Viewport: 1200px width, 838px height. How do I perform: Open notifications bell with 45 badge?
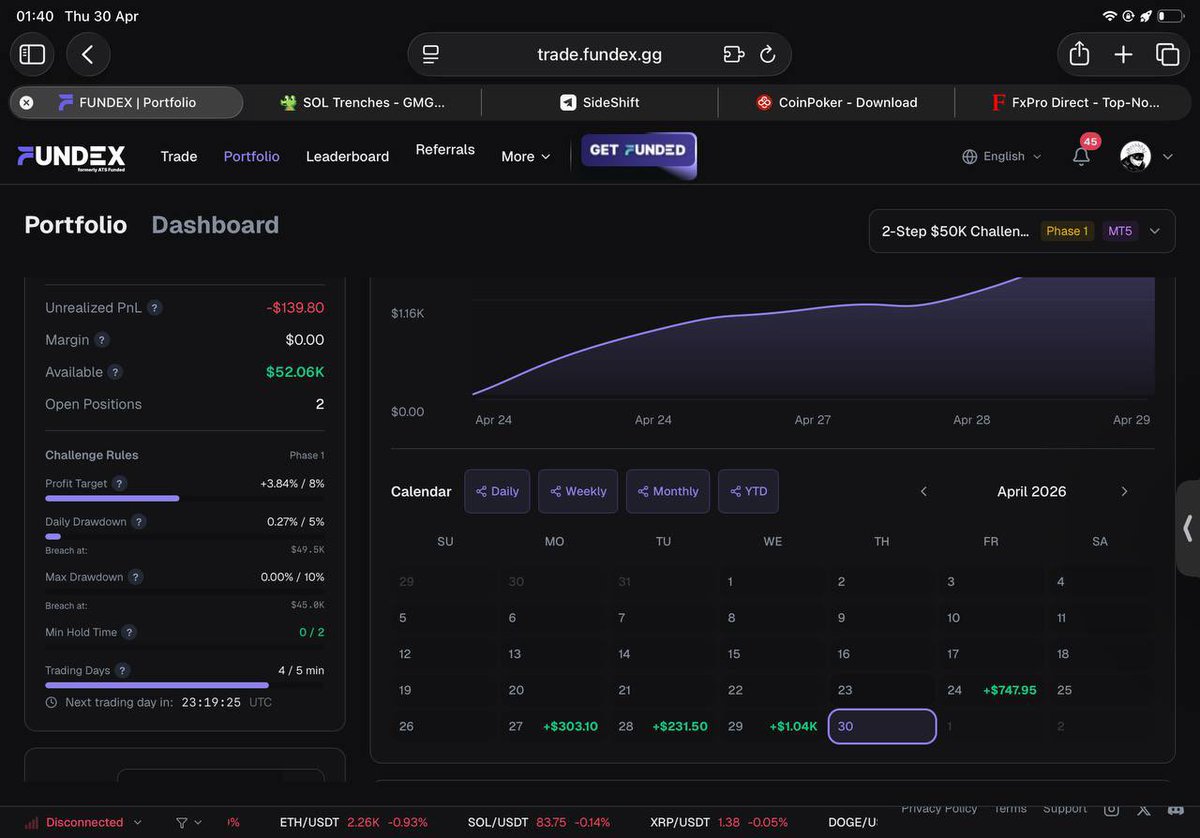[x=1081, y=156]
